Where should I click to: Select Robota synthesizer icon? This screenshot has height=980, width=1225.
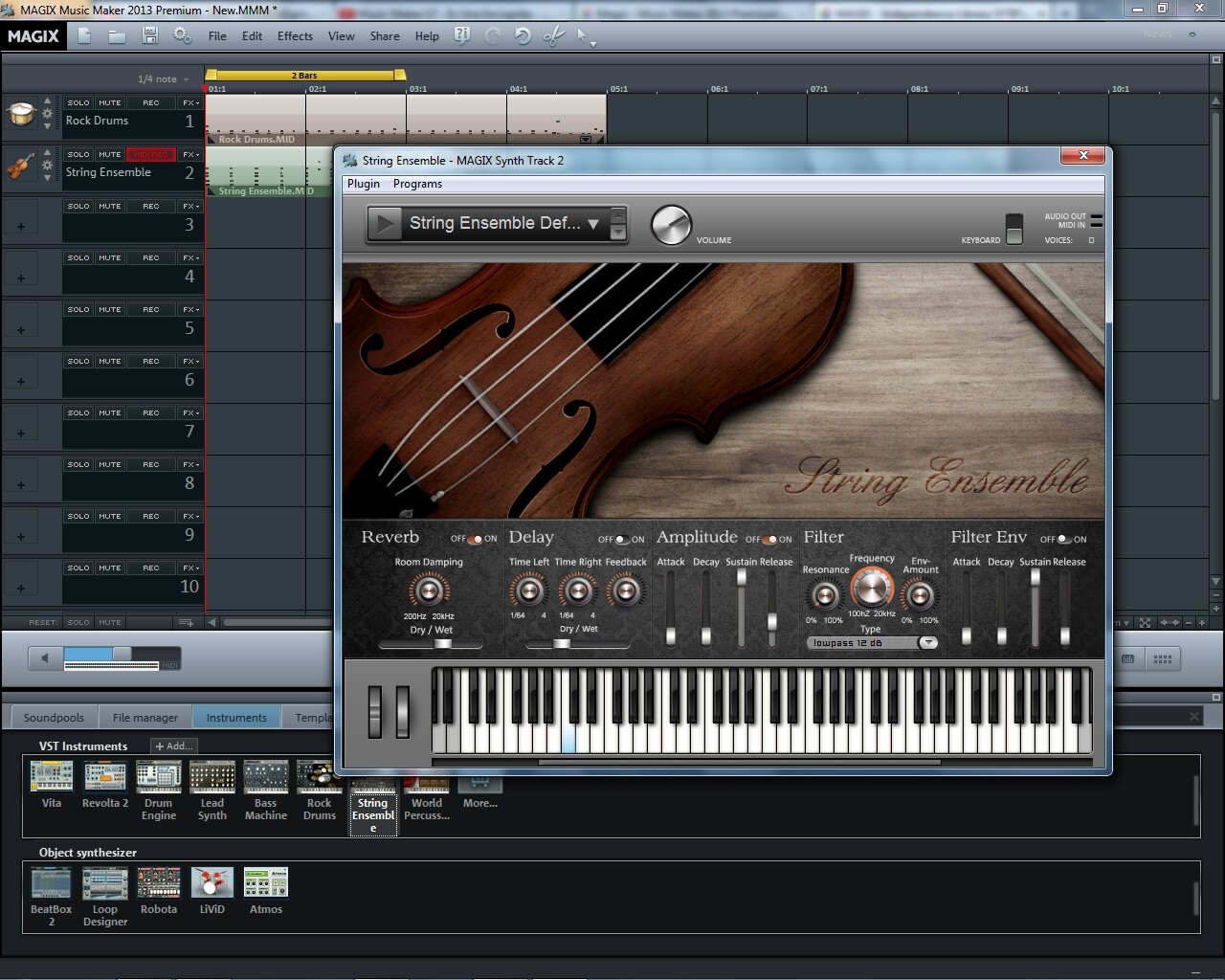159,882
